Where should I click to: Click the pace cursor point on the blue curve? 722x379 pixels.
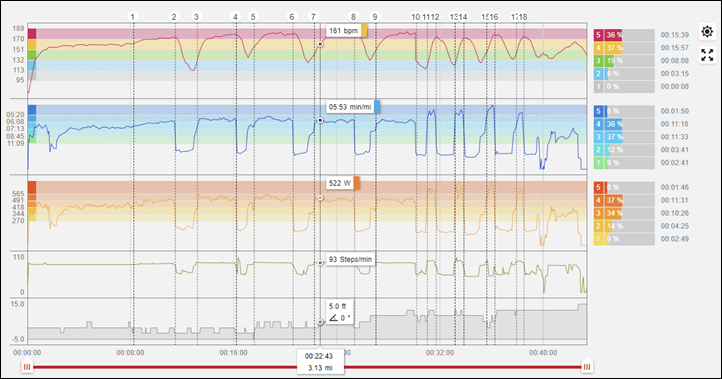point(320,121)
